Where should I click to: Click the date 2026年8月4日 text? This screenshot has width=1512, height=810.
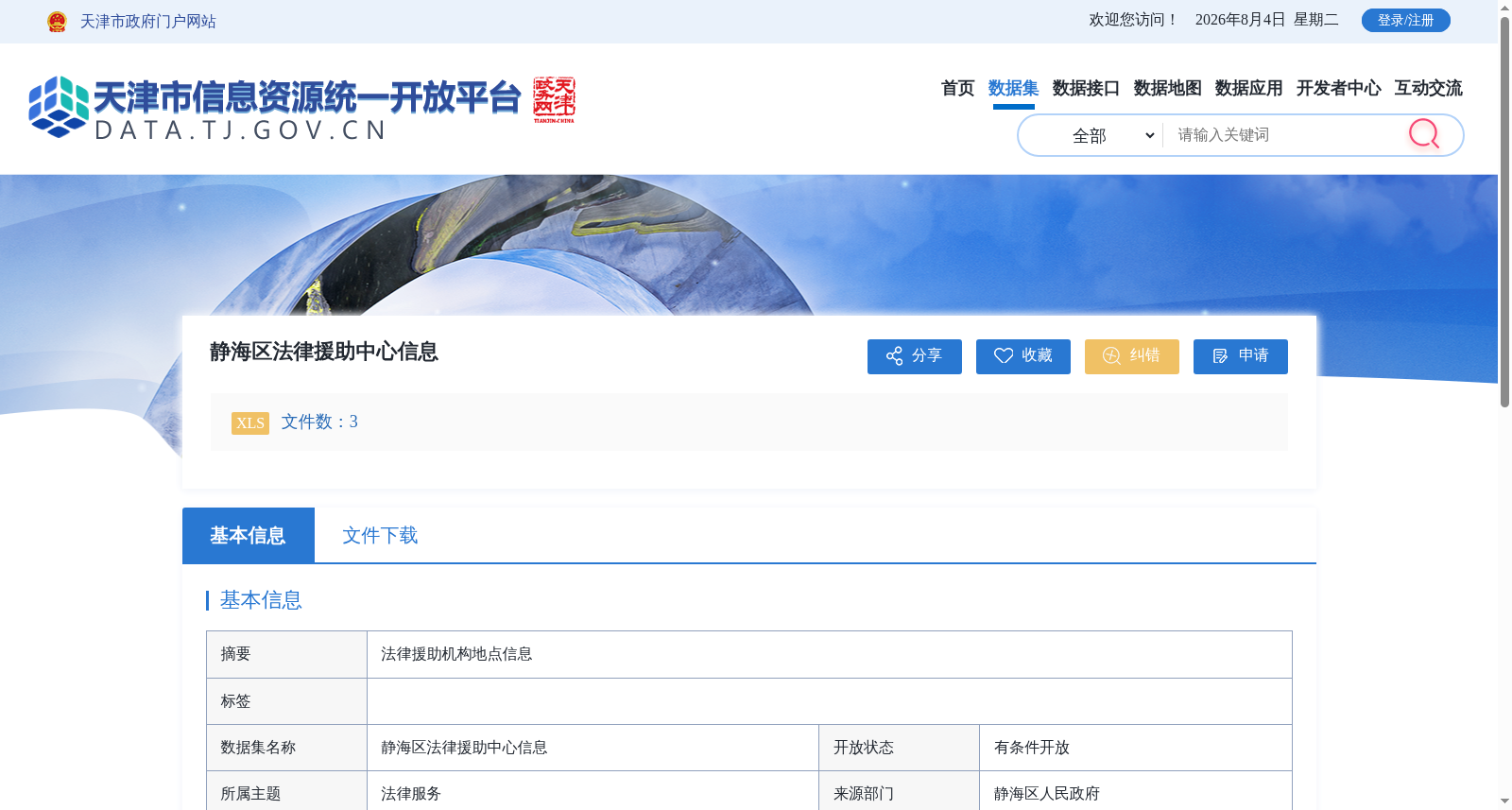[1240, 20]
